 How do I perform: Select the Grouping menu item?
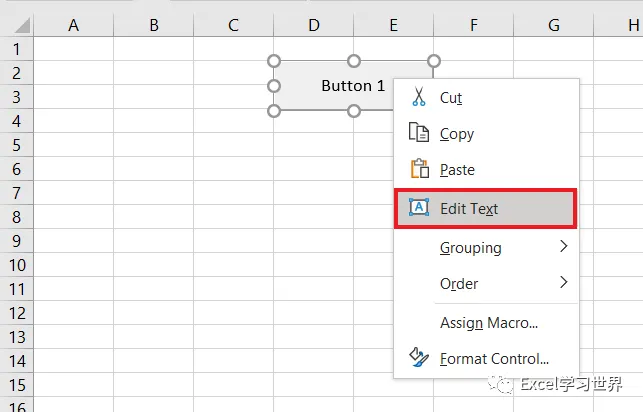[471, 248]
